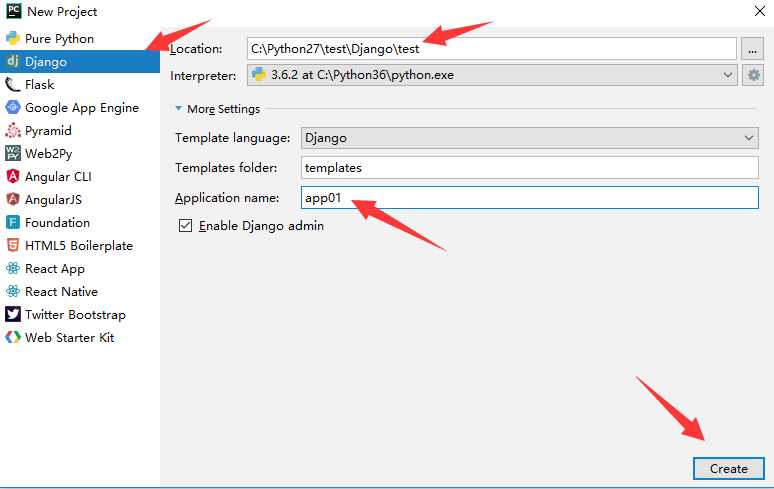
Task: Click the Angular CLI shield icon
Action: pyautogui.click(x=13, y=176)
